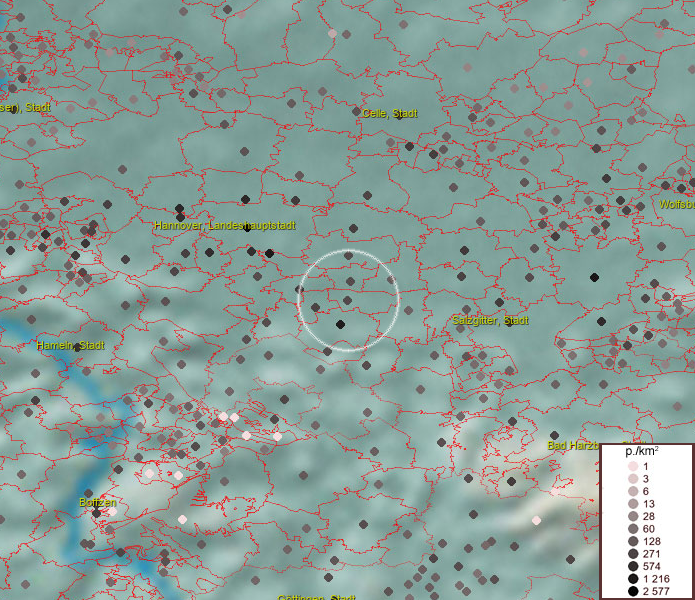Click the Salzgitter, Stadt label

point(490,320)
